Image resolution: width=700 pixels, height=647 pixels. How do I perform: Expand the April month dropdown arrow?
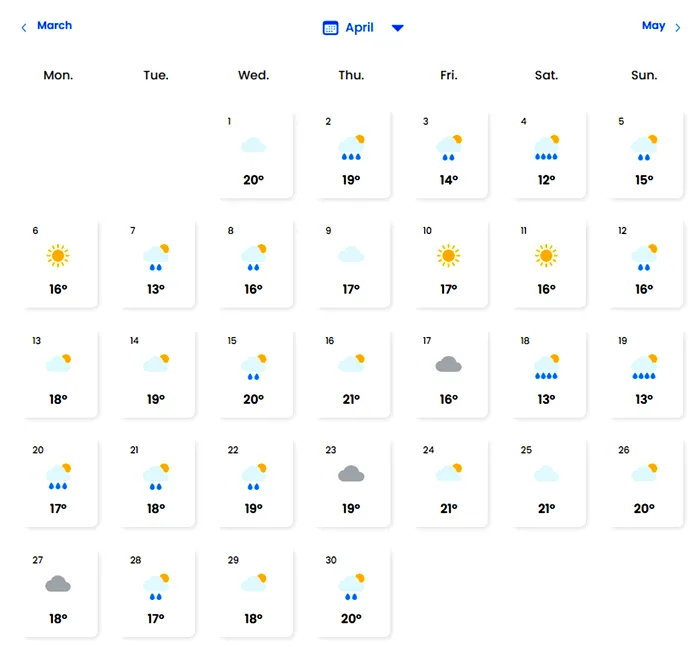click(x=398, y=28)
